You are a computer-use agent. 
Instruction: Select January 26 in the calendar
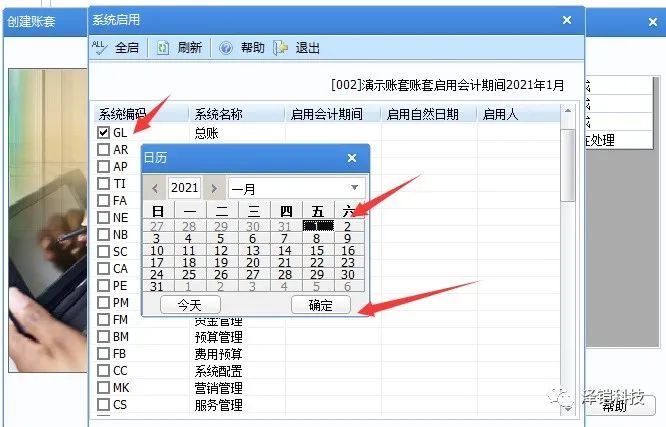pyautogui.click(x=221, y=274)
